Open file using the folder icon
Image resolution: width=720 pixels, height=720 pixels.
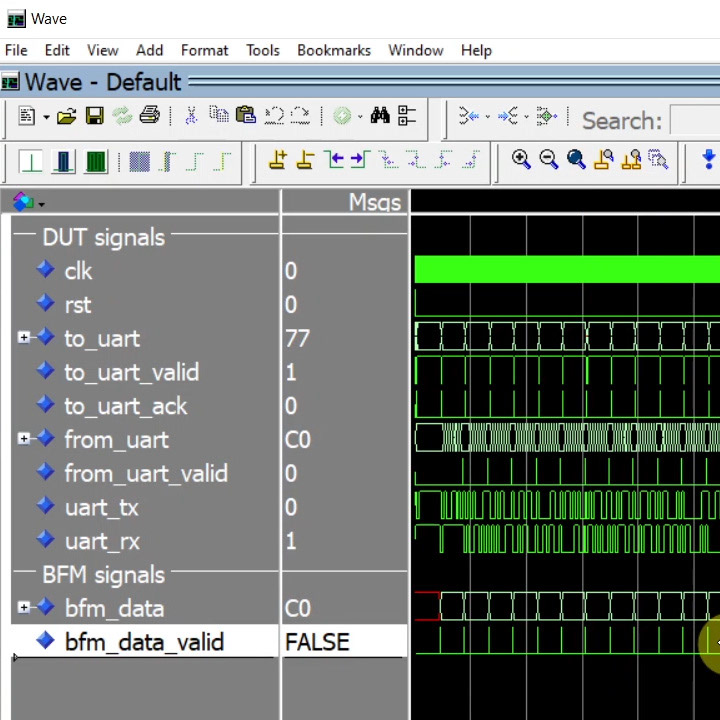coord(67,116)
